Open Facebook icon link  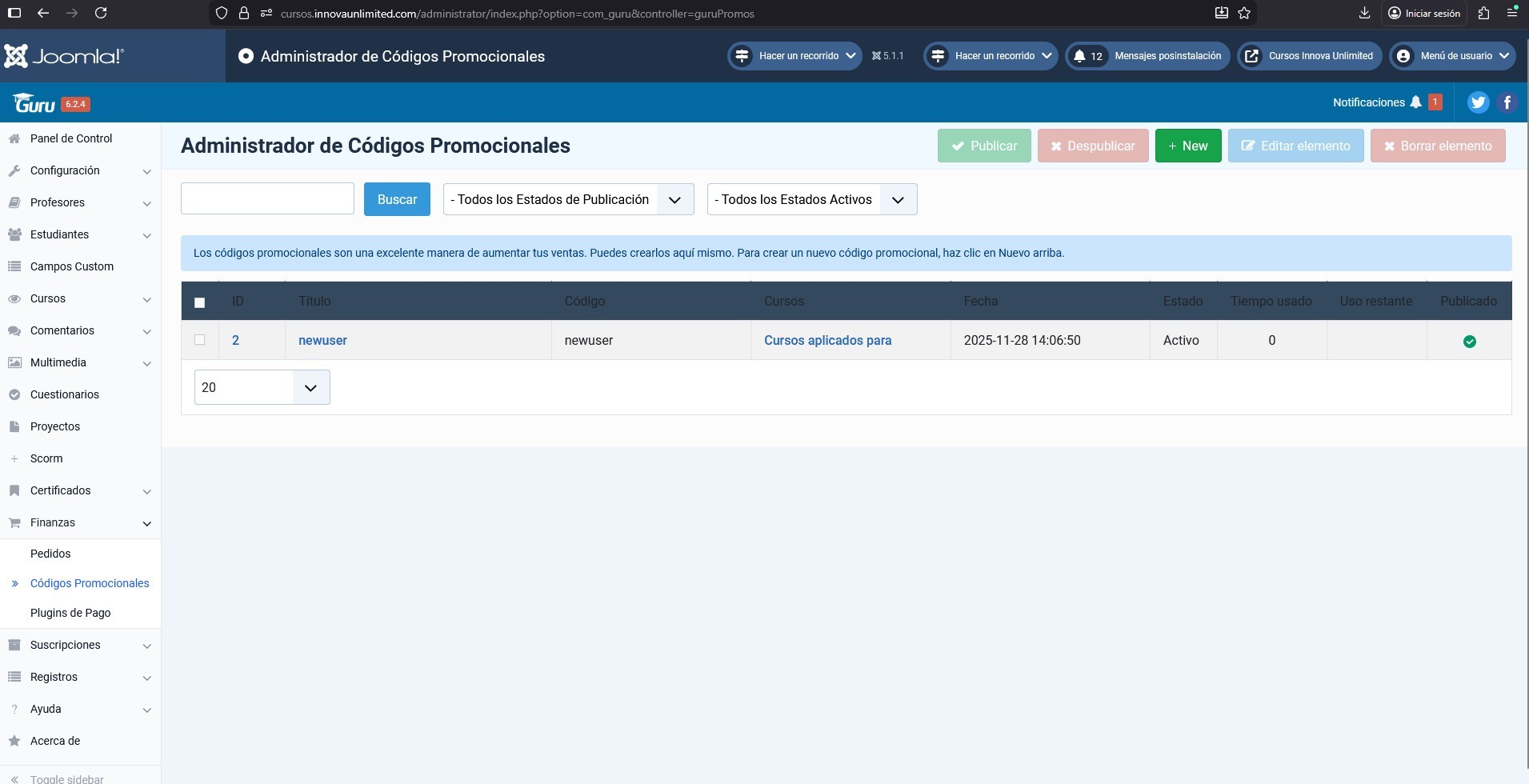[x=1507, y=102]
